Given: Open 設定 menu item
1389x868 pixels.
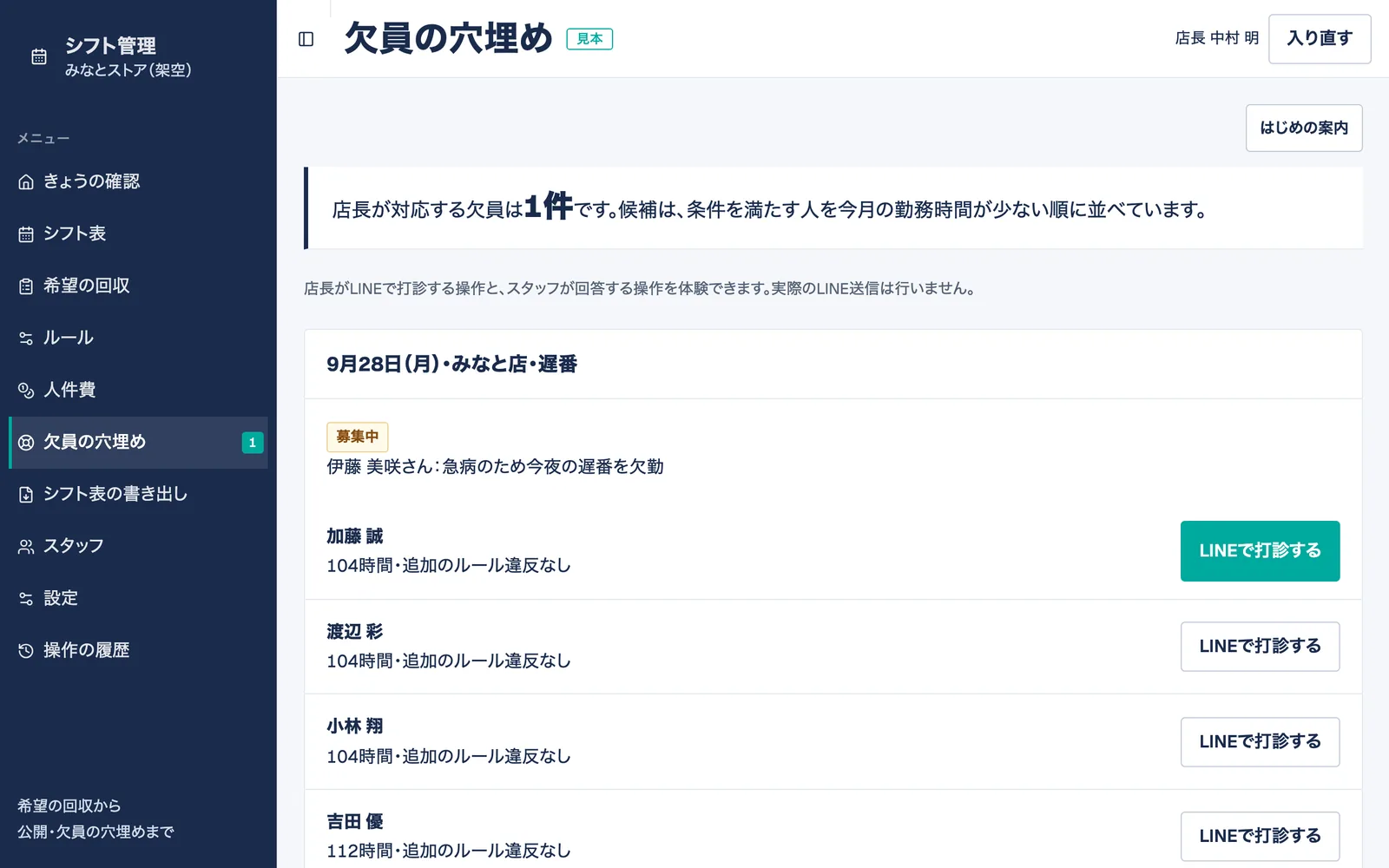Looking at the screenshot, I should [138, 598].
